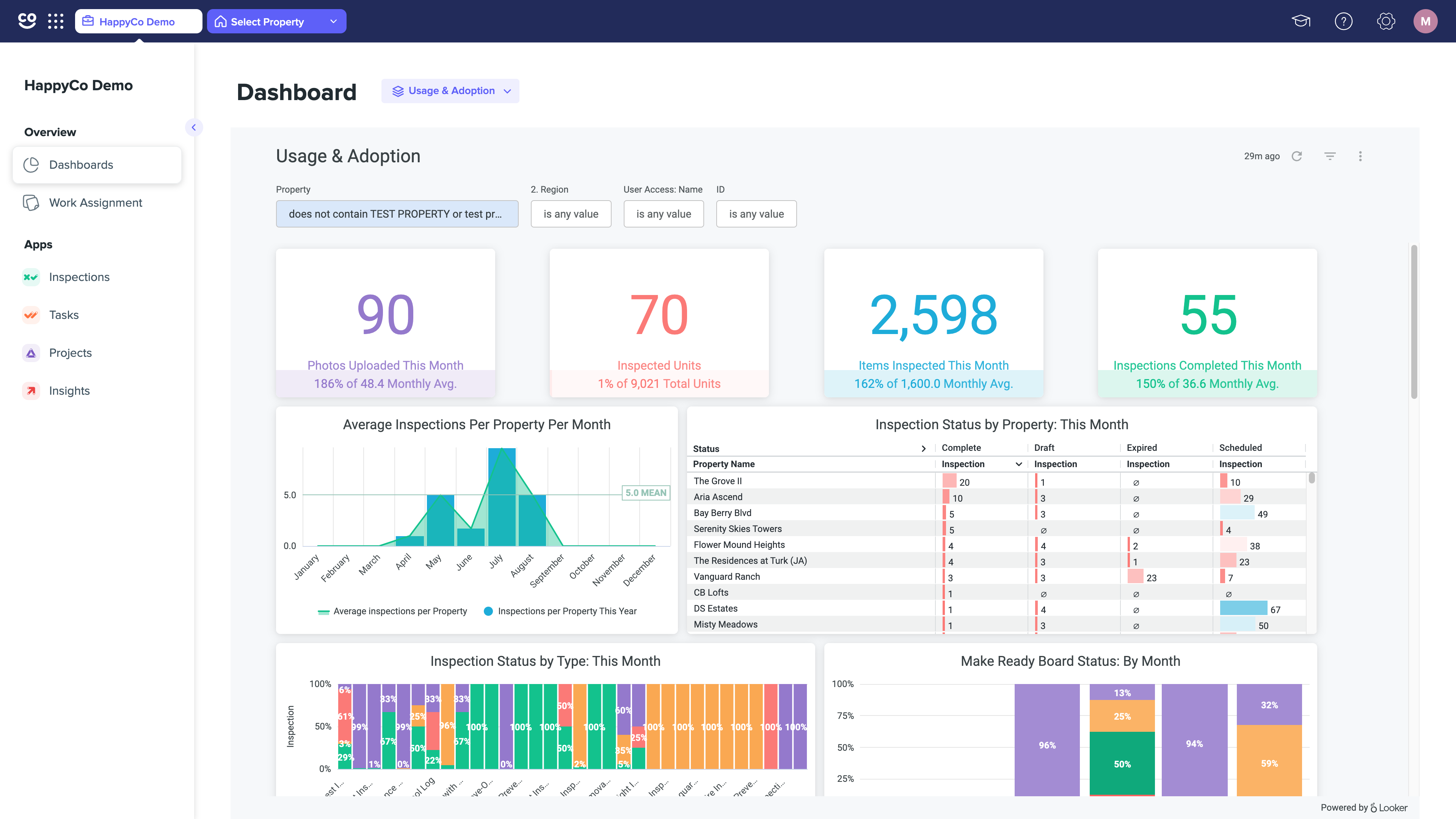1456x819 pixels.
Task: Toggle the dashboard filters icon
Action: pos(1330,156)
